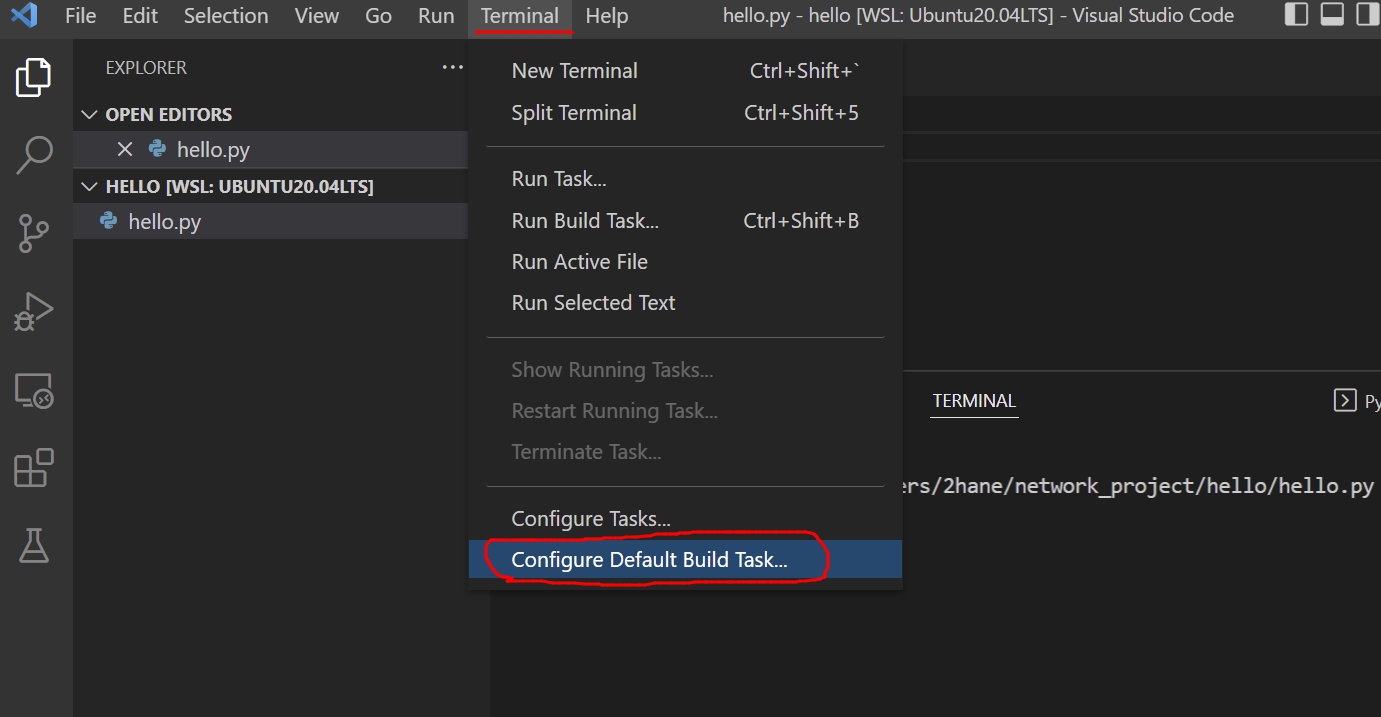
Task: Collapse the HELLO workspace folder section
Action: pyautogui.click(x=90, y=187)
